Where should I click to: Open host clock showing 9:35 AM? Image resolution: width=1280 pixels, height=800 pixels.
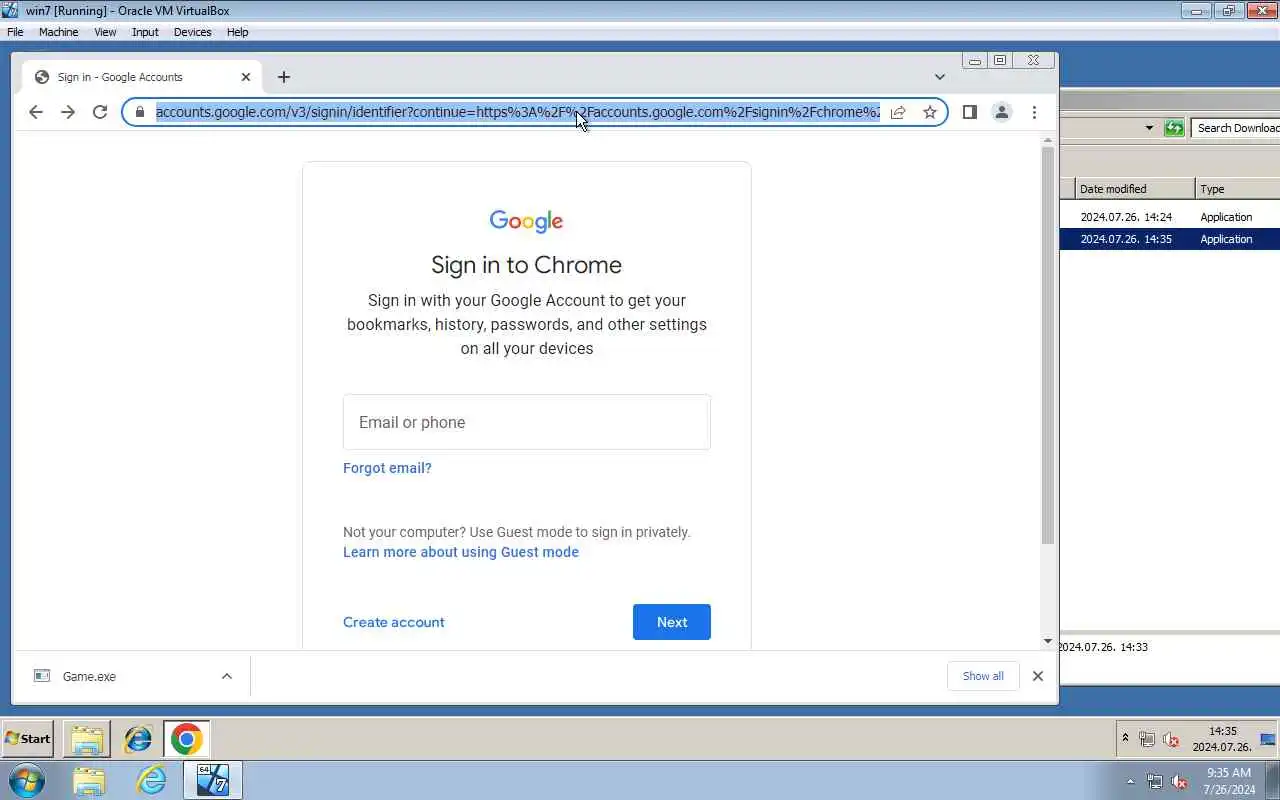click(x=1229, y=781)
